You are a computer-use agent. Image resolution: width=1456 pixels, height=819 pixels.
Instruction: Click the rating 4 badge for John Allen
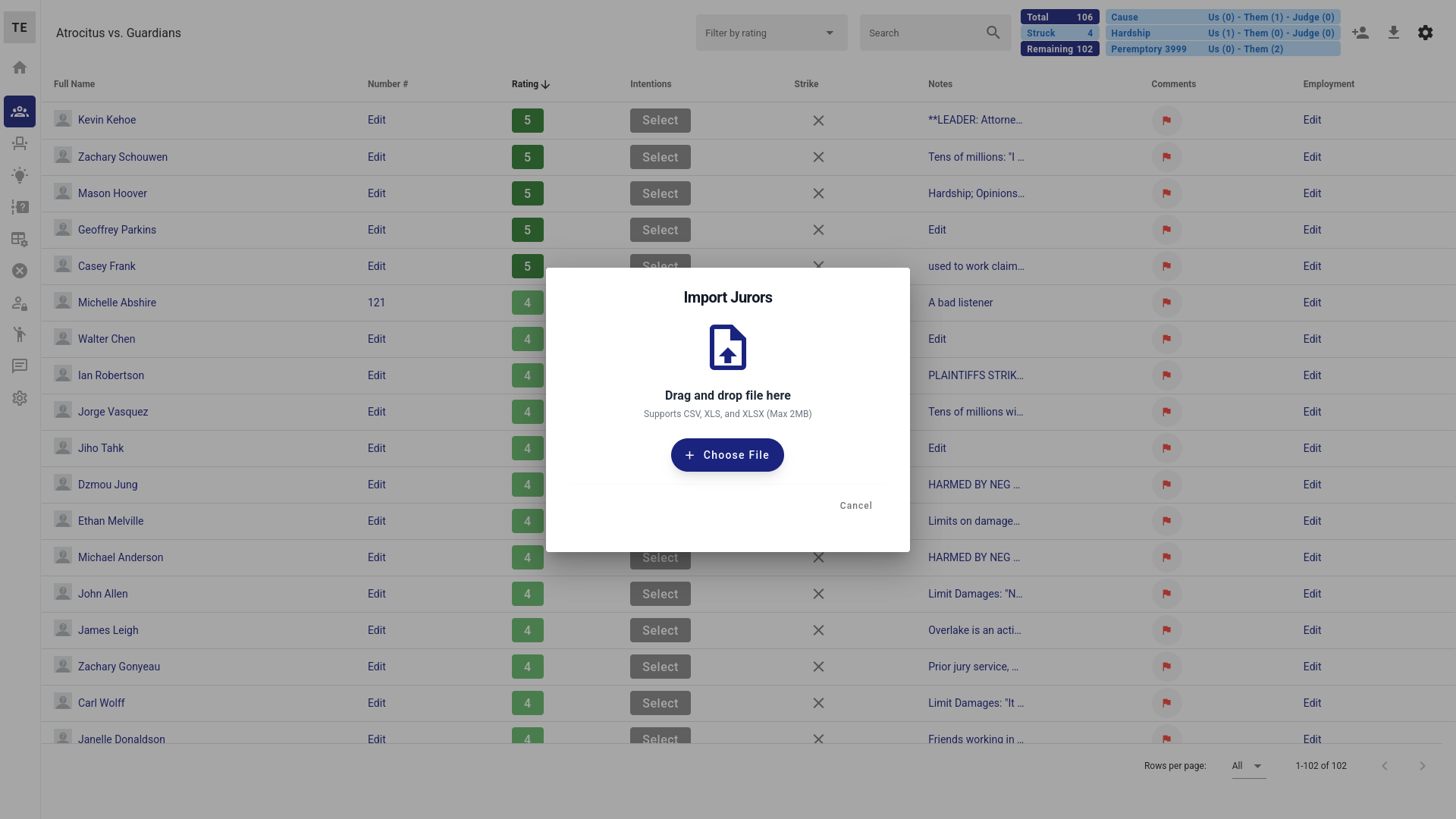(x=528, y=594)
